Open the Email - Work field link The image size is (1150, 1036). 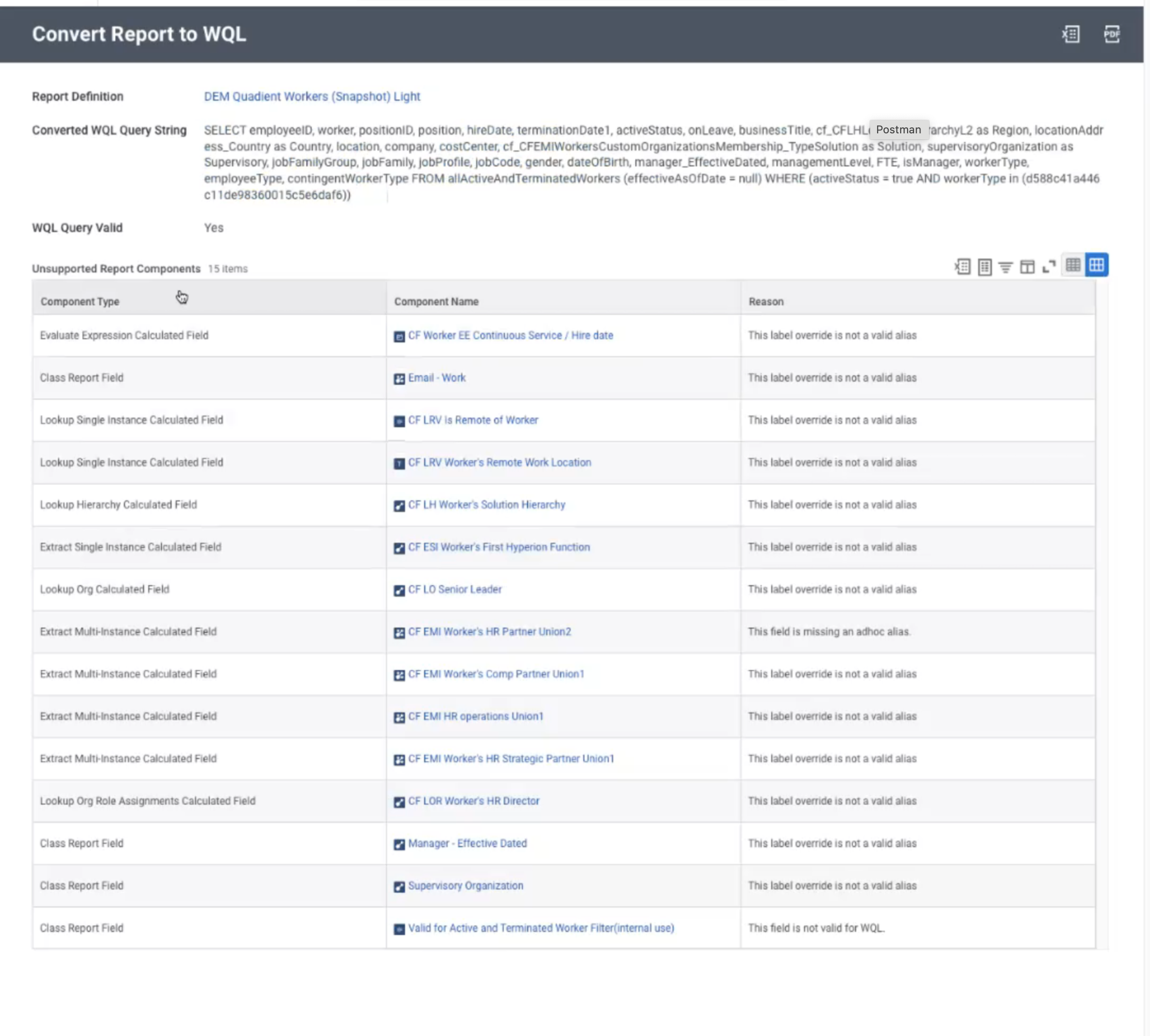437,378
